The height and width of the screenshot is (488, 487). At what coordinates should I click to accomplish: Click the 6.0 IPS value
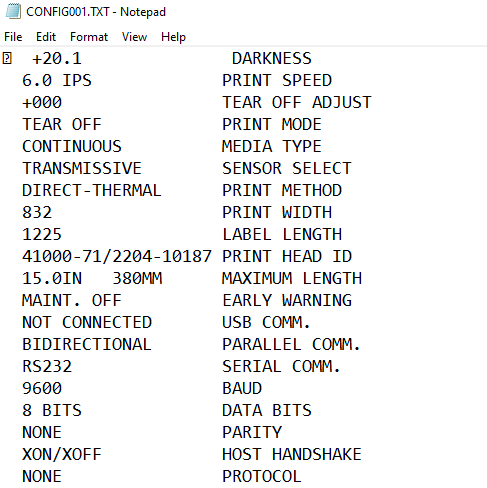tap(57, 81)
